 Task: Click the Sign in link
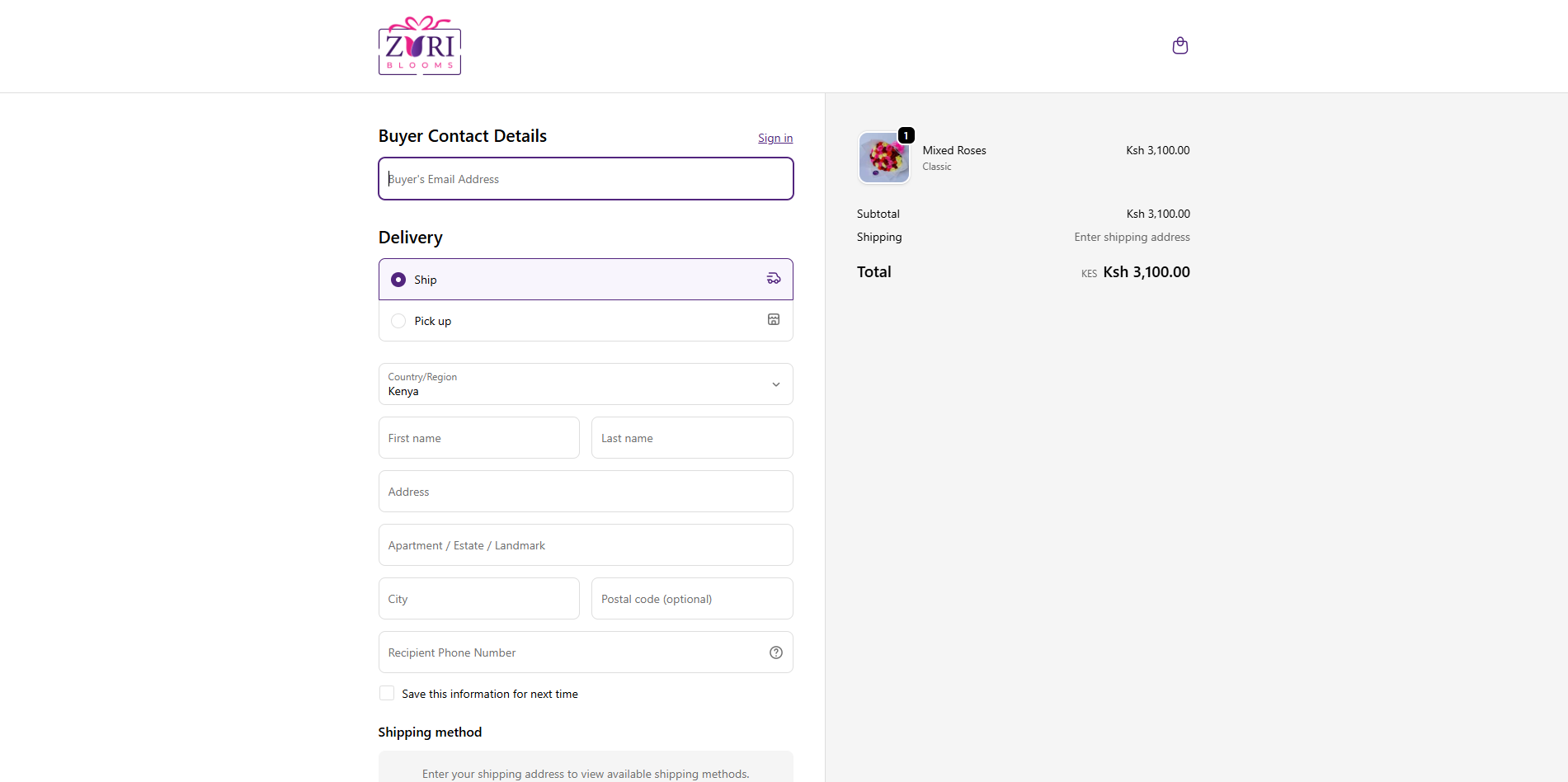coord(775,137)
